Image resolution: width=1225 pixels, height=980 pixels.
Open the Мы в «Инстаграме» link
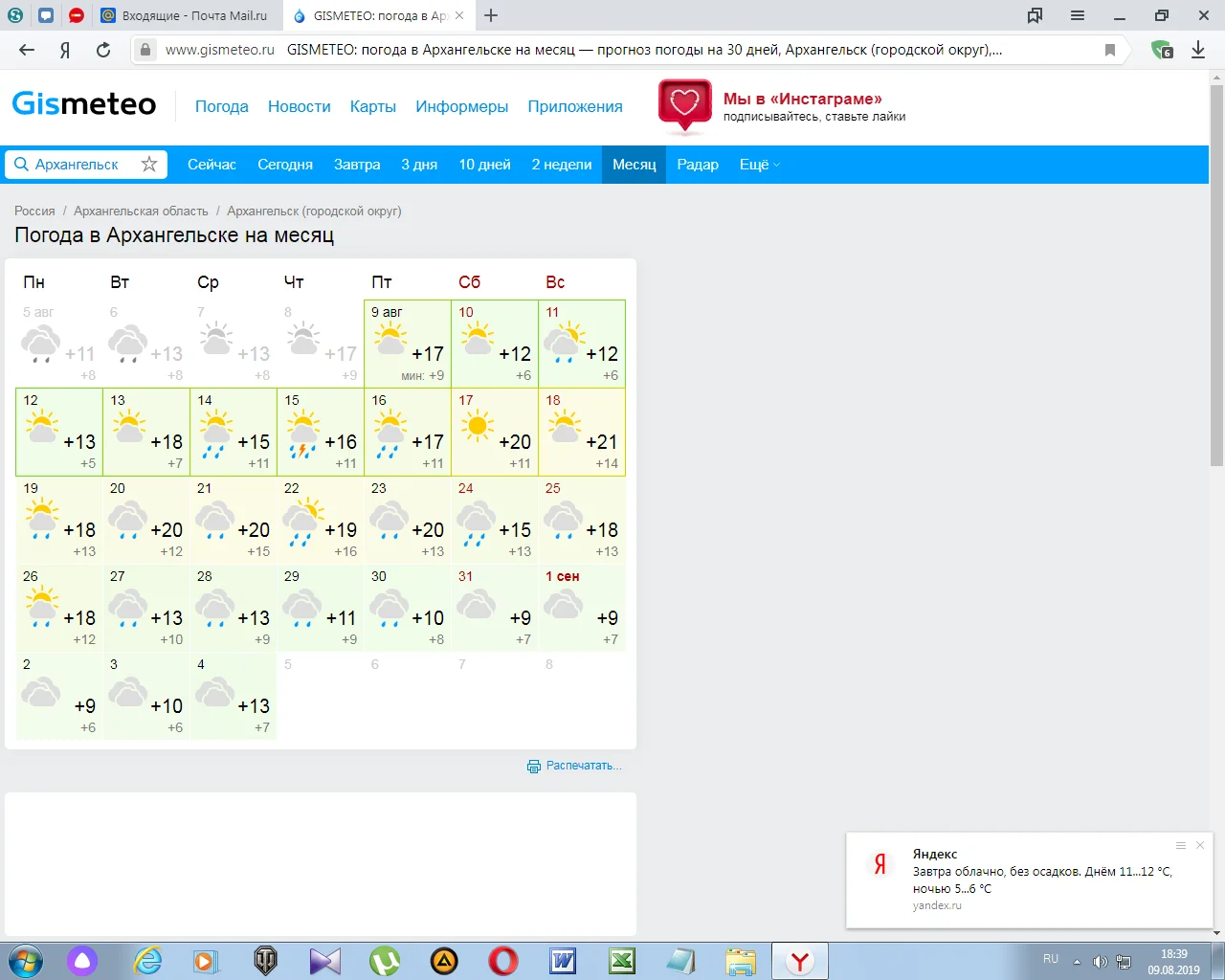click(x=803, y=99)
